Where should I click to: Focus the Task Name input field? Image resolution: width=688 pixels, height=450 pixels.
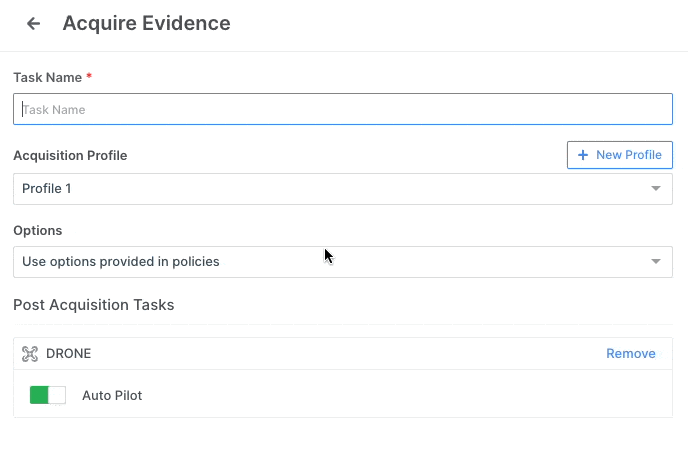tap(343, 109)
